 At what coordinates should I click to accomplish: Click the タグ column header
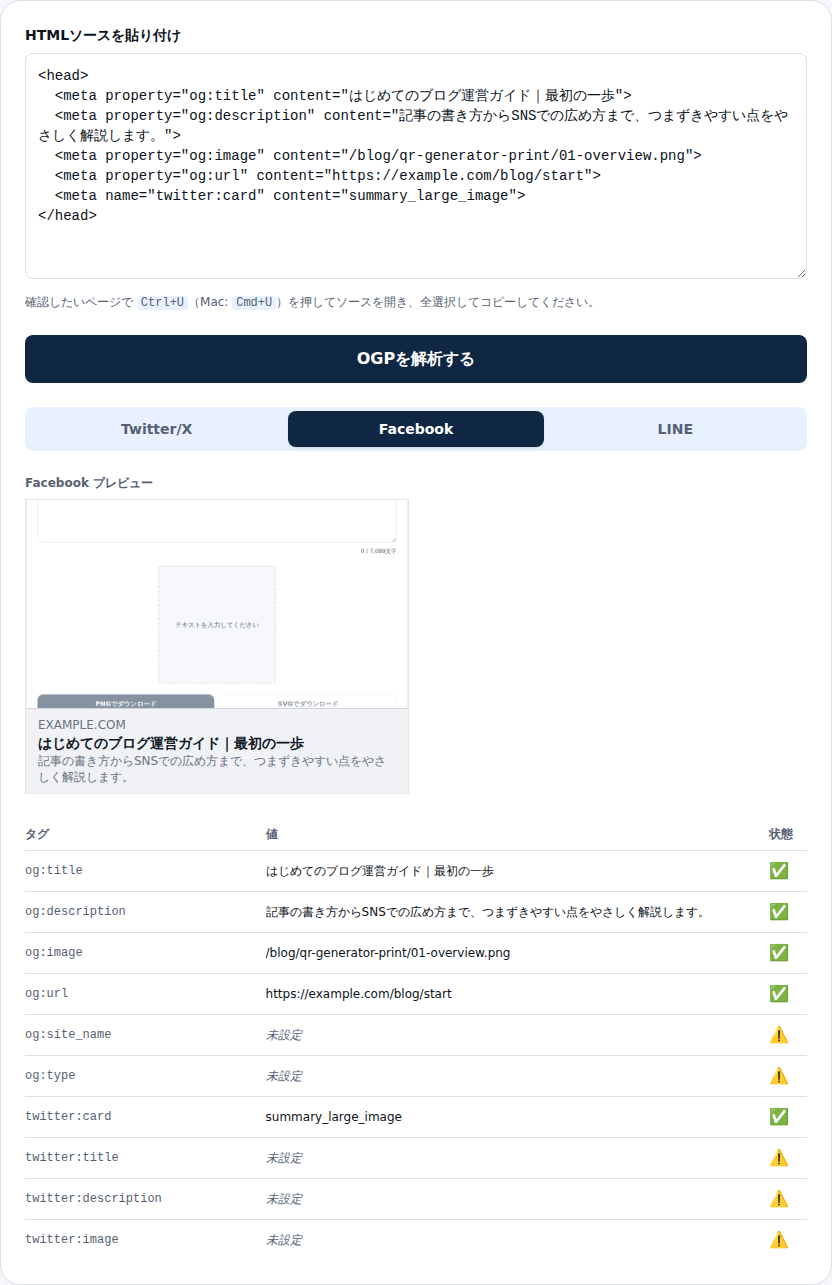point(37,834)
